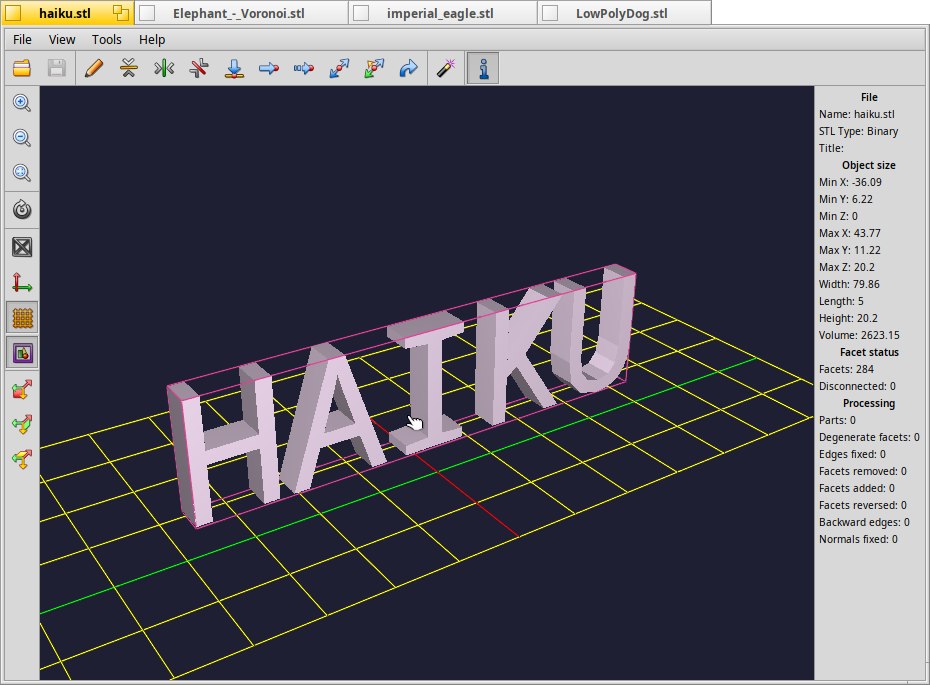
Task: Click the 'Backward edges: 0' entry
Action: (x=864, y=522)
